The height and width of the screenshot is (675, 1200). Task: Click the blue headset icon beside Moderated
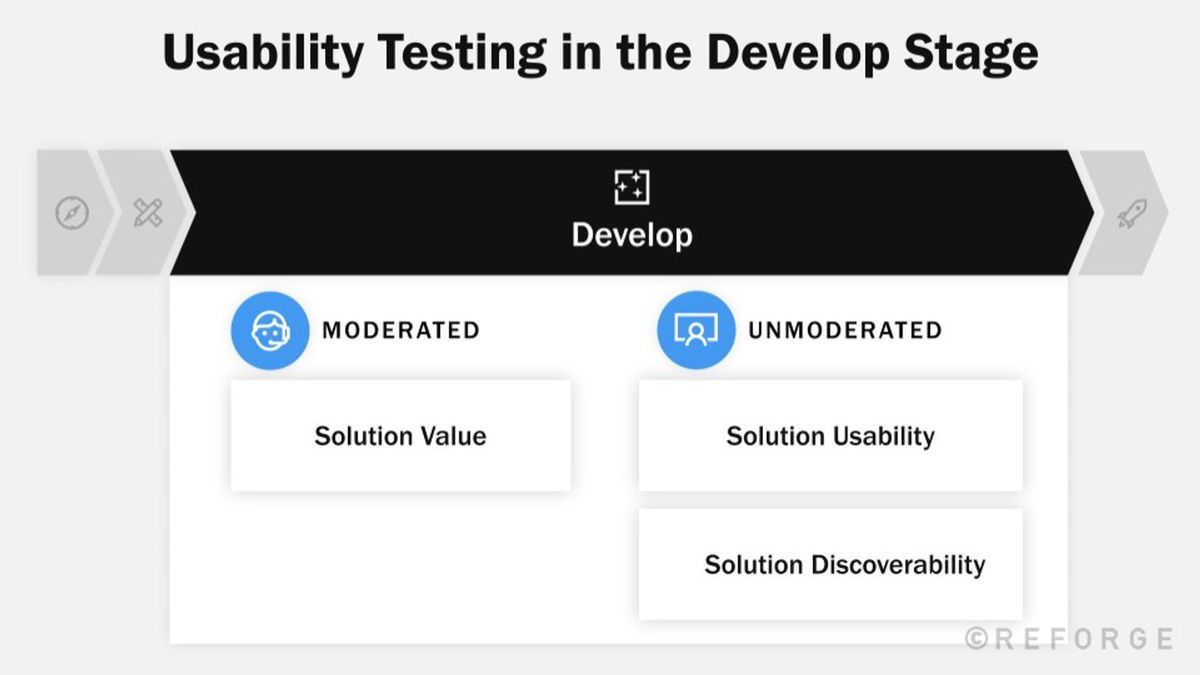[269, 330]
